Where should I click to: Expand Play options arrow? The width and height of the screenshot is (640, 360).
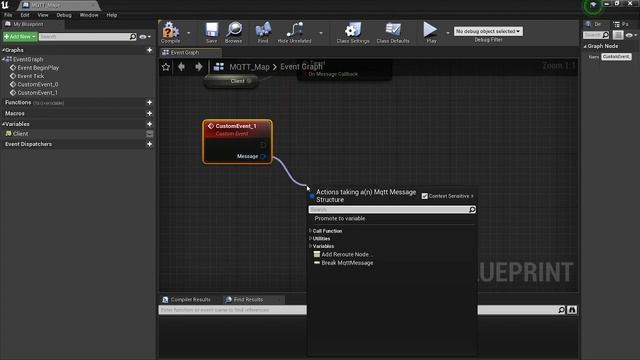click(x=447, y=33)
